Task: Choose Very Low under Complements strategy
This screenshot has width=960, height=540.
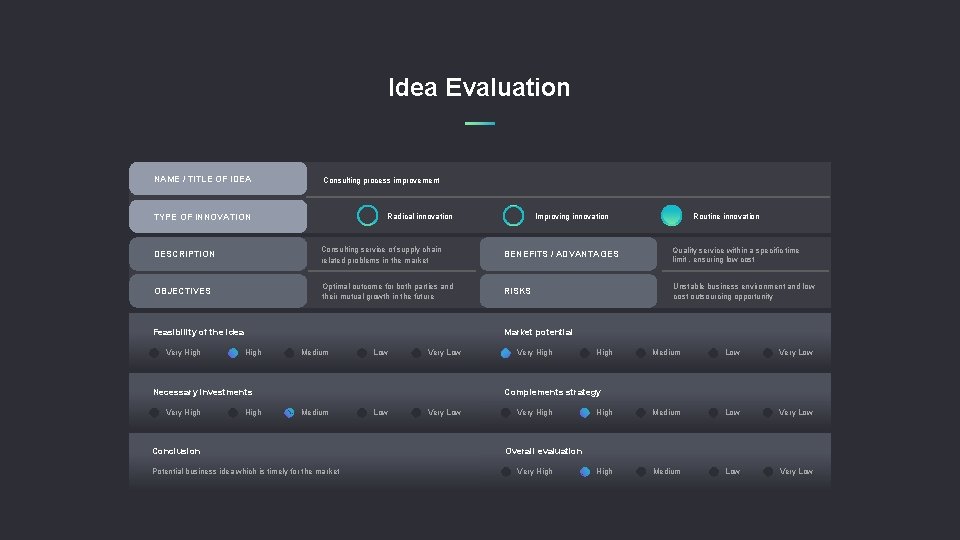Action: [x=768, y=412]
